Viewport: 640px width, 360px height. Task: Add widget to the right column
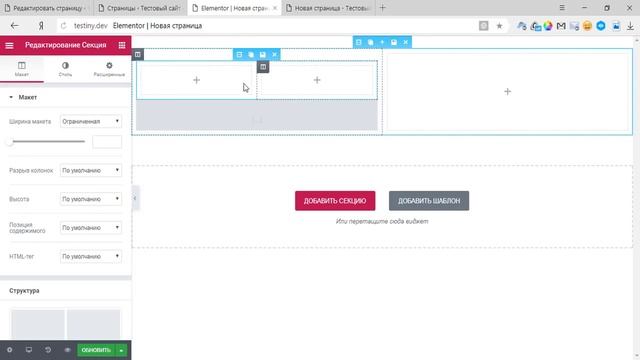[x=507, y=91]
